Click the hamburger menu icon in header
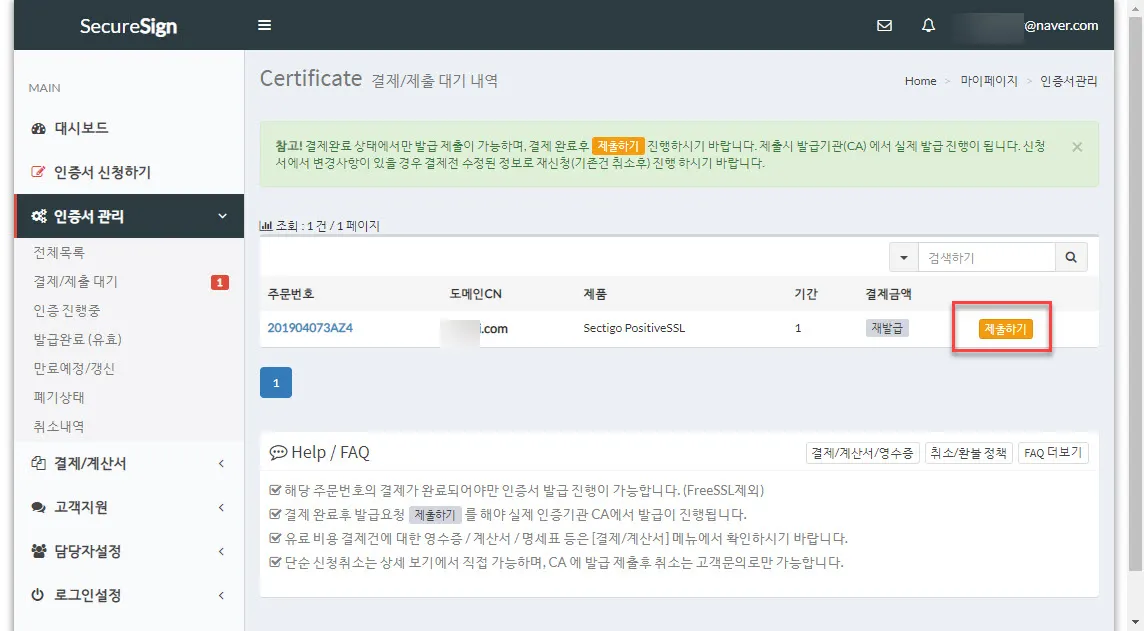 coord(265,26)
